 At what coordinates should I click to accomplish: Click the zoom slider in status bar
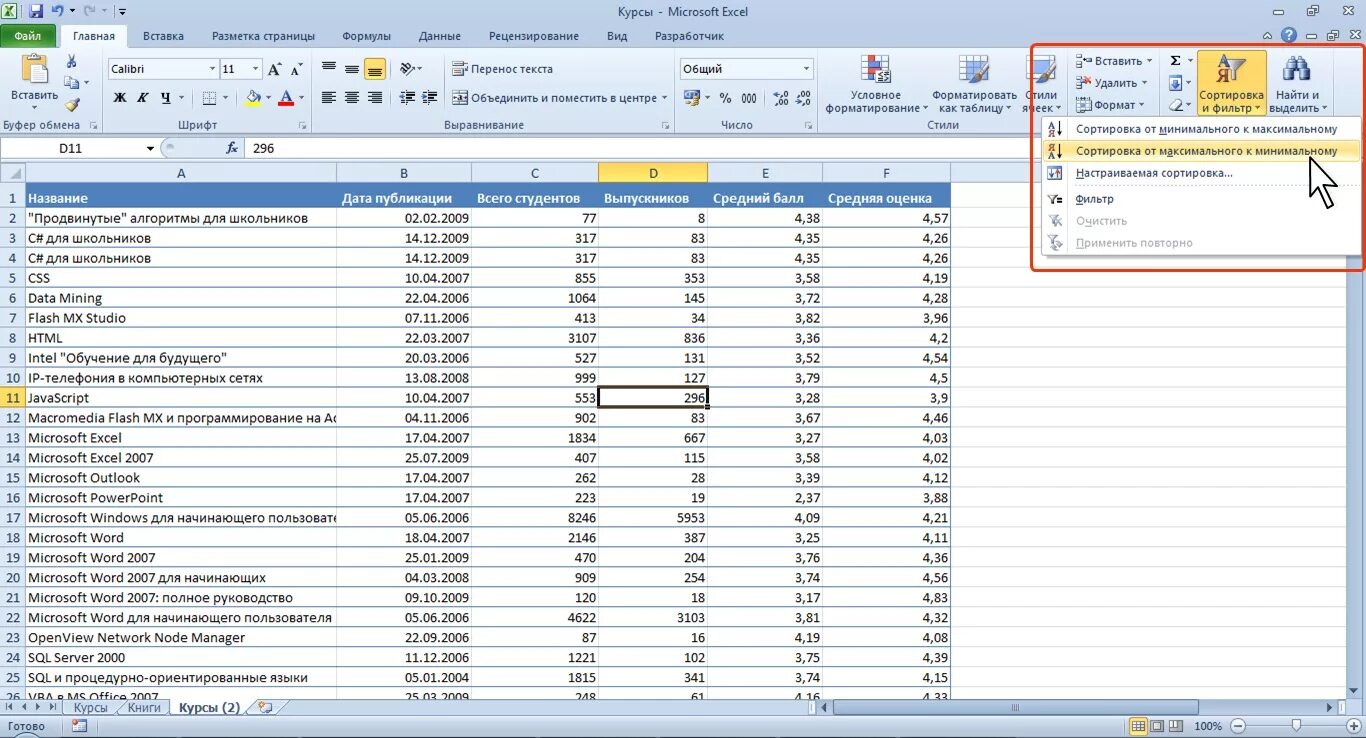point(1297,726)
